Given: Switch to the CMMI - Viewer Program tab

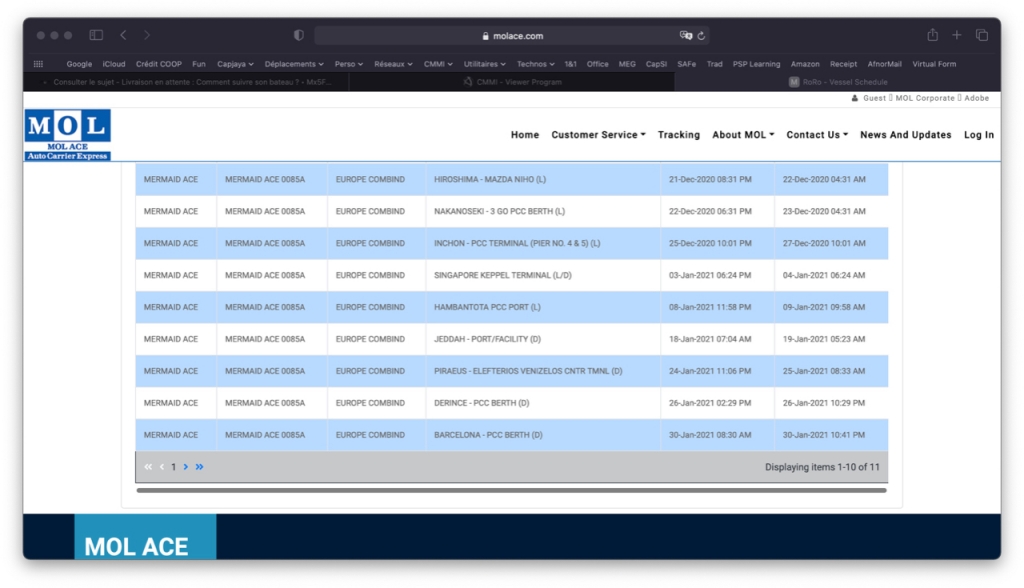Looking at the screenshot, I should [512, 82].
